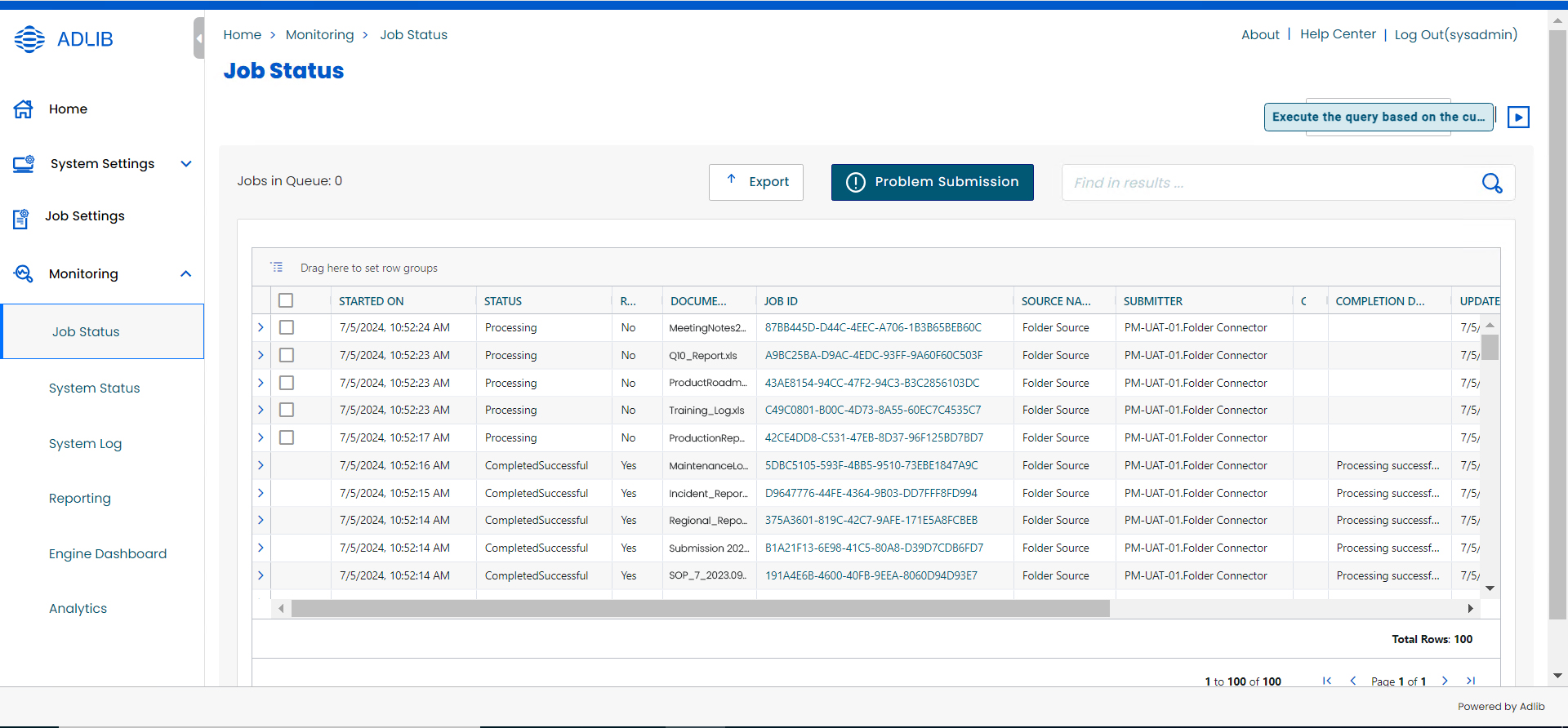The height and width of the screenshot is (728, 1568).
Task: Expand the System Settings menu chevron
Action: coord(186,164)
